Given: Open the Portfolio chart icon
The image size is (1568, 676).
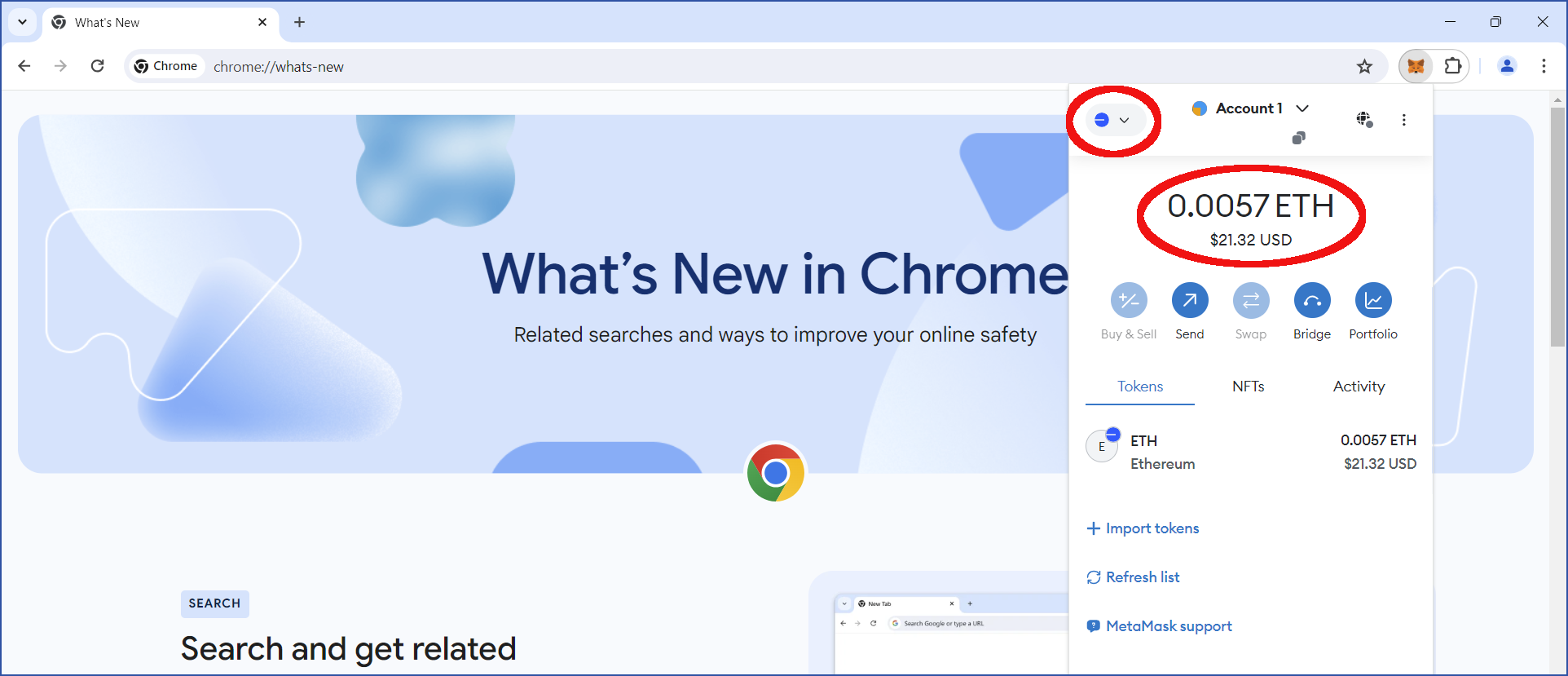Looking at the screenshot, I should (1373, 301).
